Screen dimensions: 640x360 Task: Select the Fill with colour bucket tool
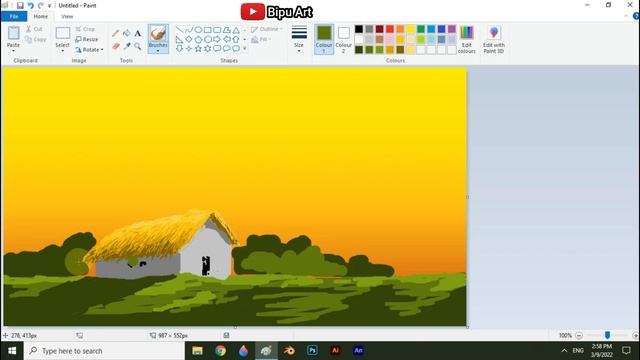pos(127,33)
